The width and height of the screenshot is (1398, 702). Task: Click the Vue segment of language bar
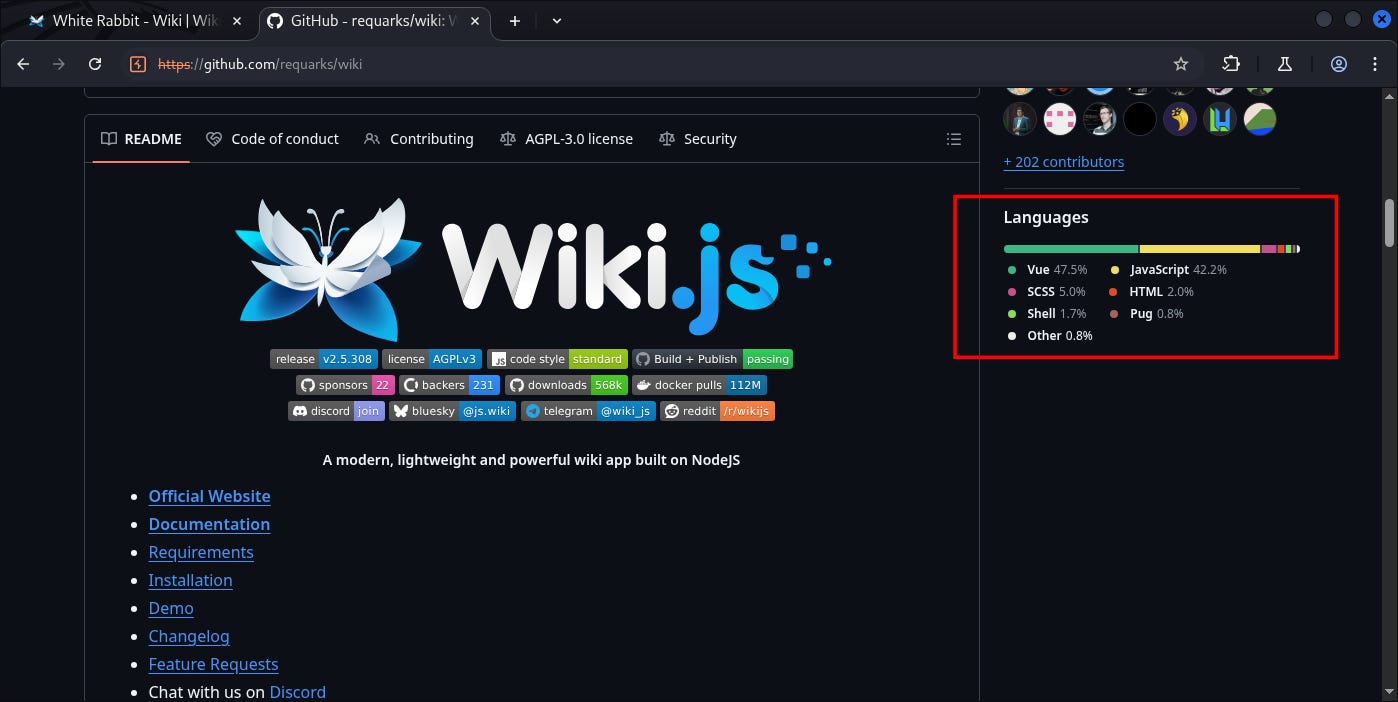[1070, 249]
